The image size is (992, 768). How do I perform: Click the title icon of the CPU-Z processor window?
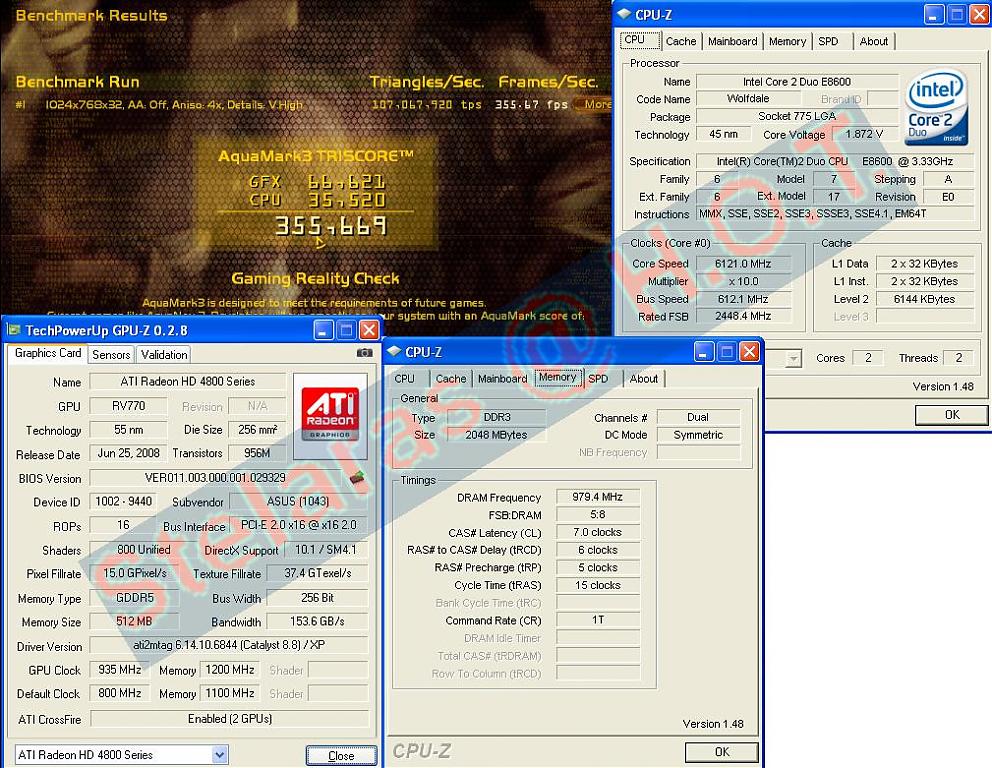click(624, 14)
